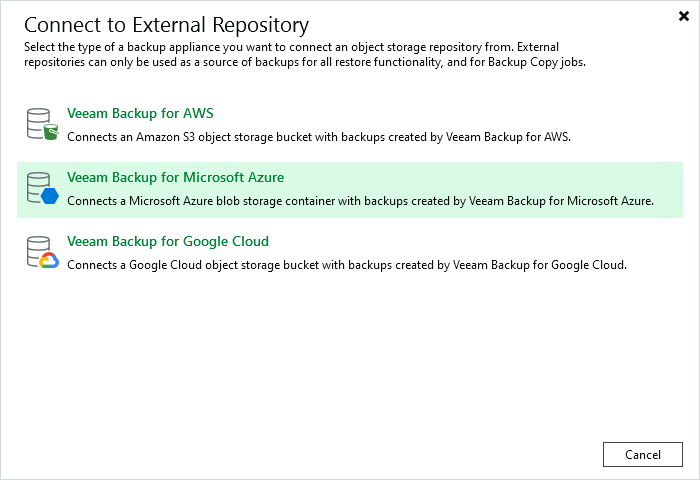Click the database cylinder beside AWS option
The image size is (700, 480).
(x=38, y=123)
